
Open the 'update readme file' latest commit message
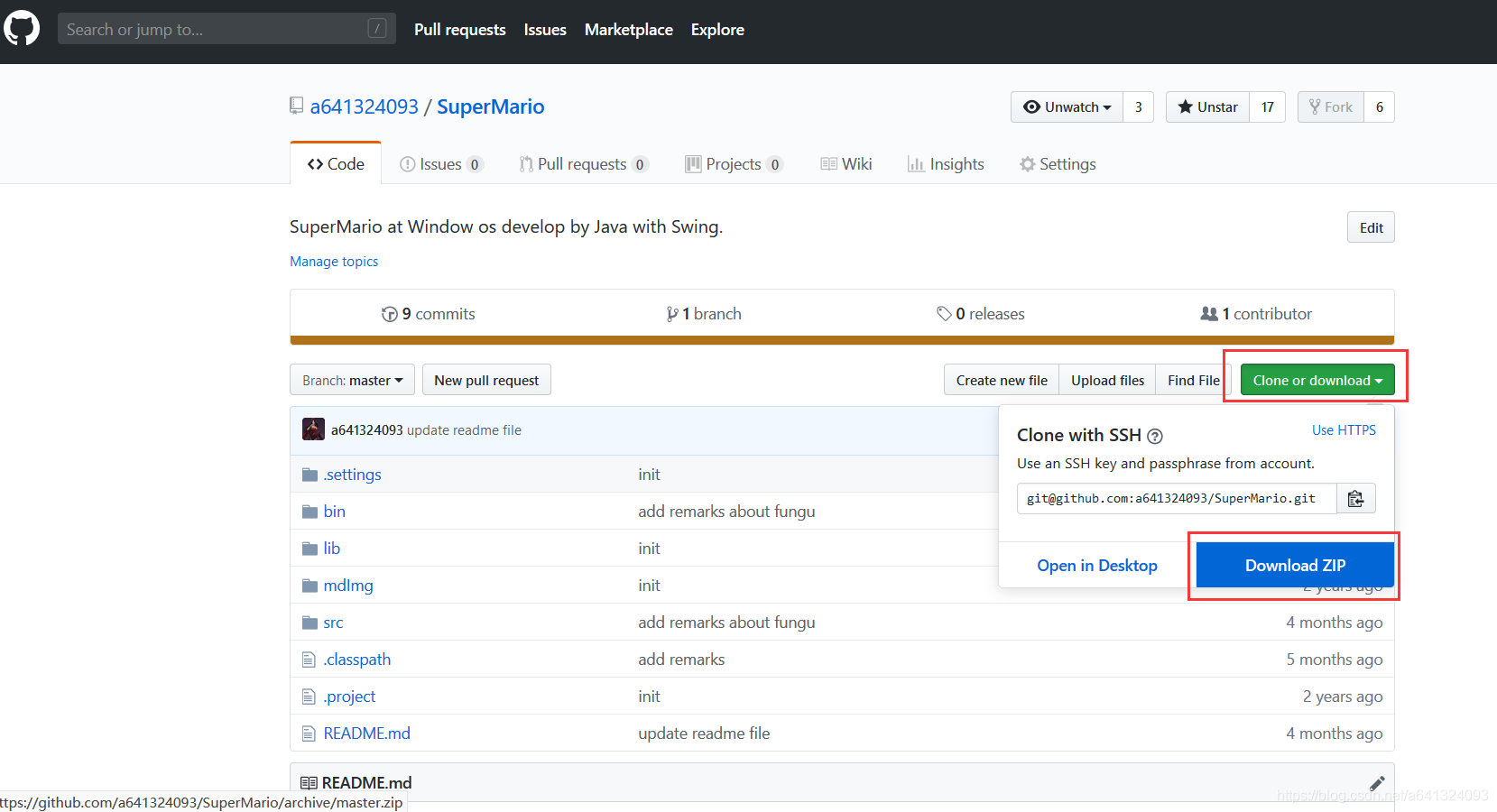(x=464, y=430)
